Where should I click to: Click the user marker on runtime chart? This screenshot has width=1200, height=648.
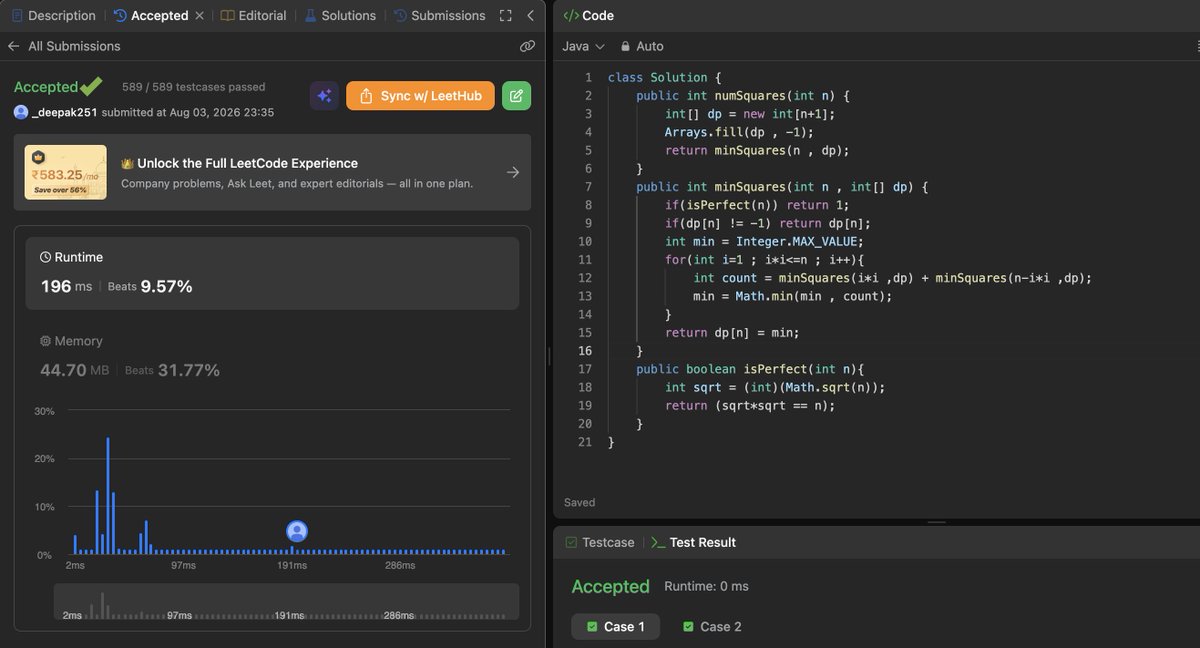point(297,532)
